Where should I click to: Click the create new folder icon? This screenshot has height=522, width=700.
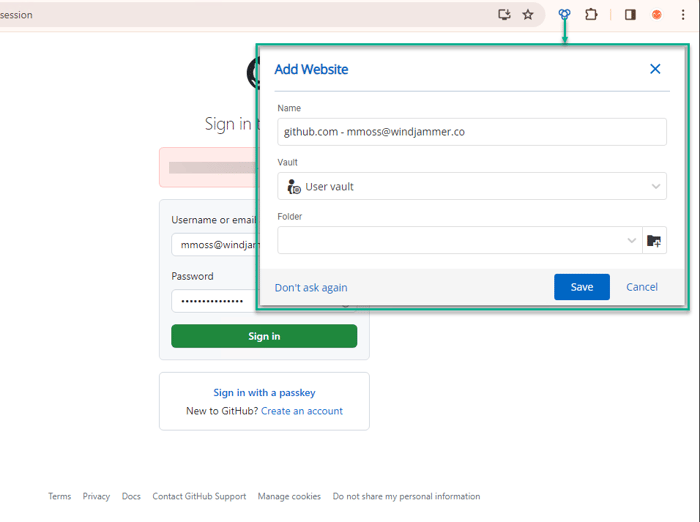click(x=654, y=241)
